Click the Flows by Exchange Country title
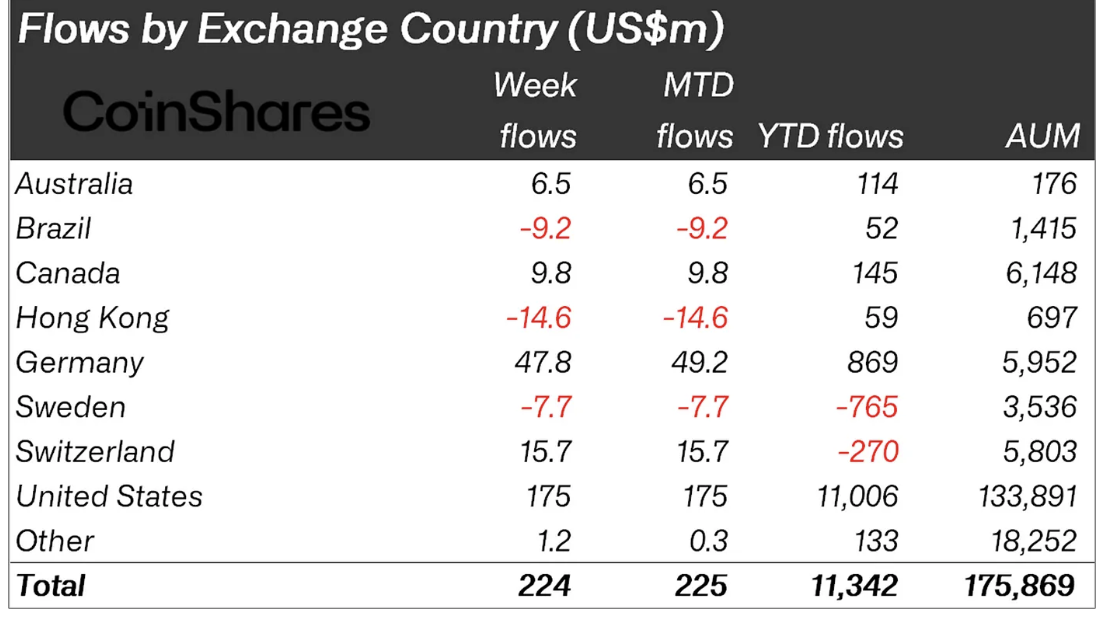 pyautogui.click(x=371, y=30)
